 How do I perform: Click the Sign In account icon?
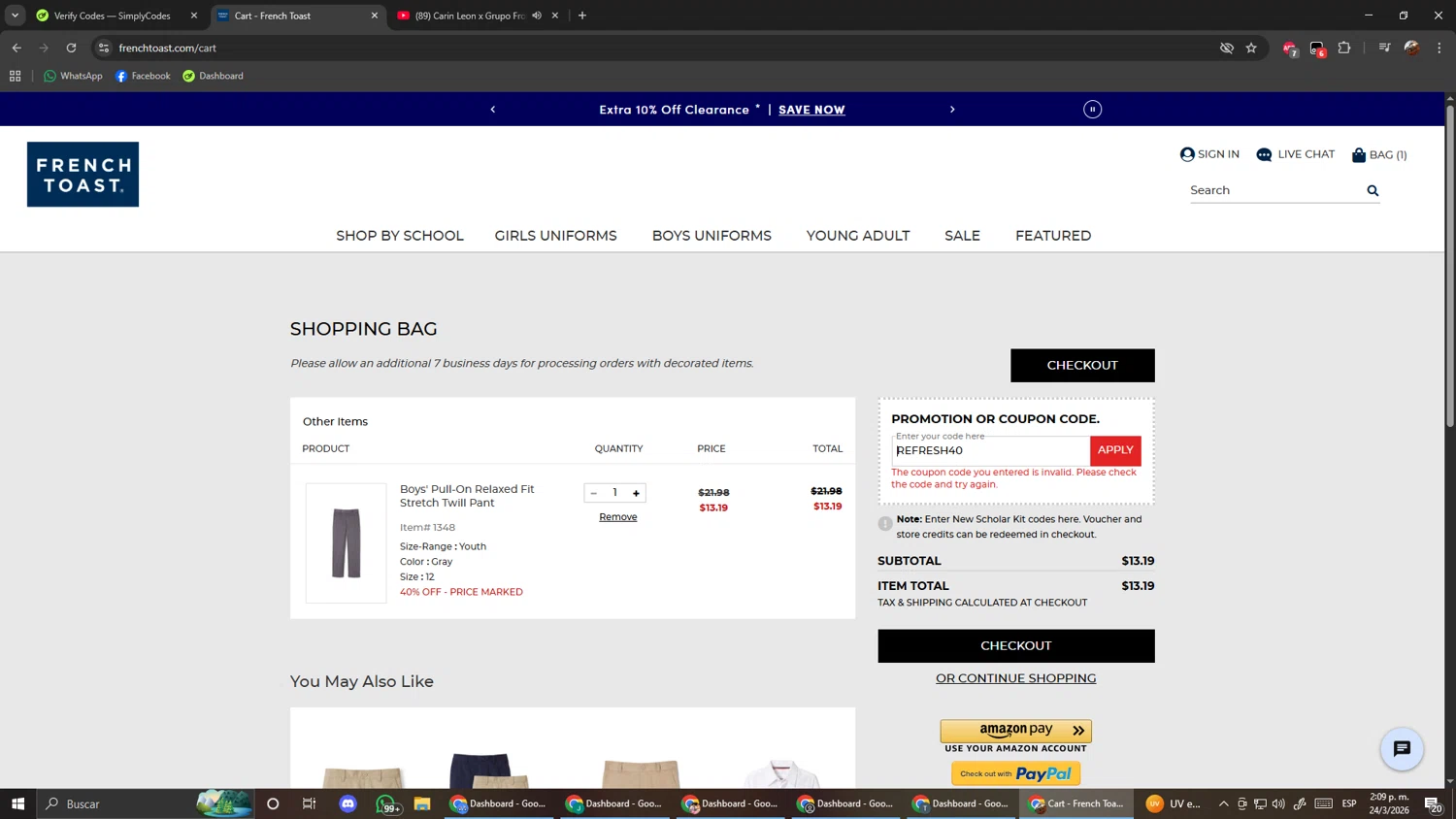click(1187, 154)
